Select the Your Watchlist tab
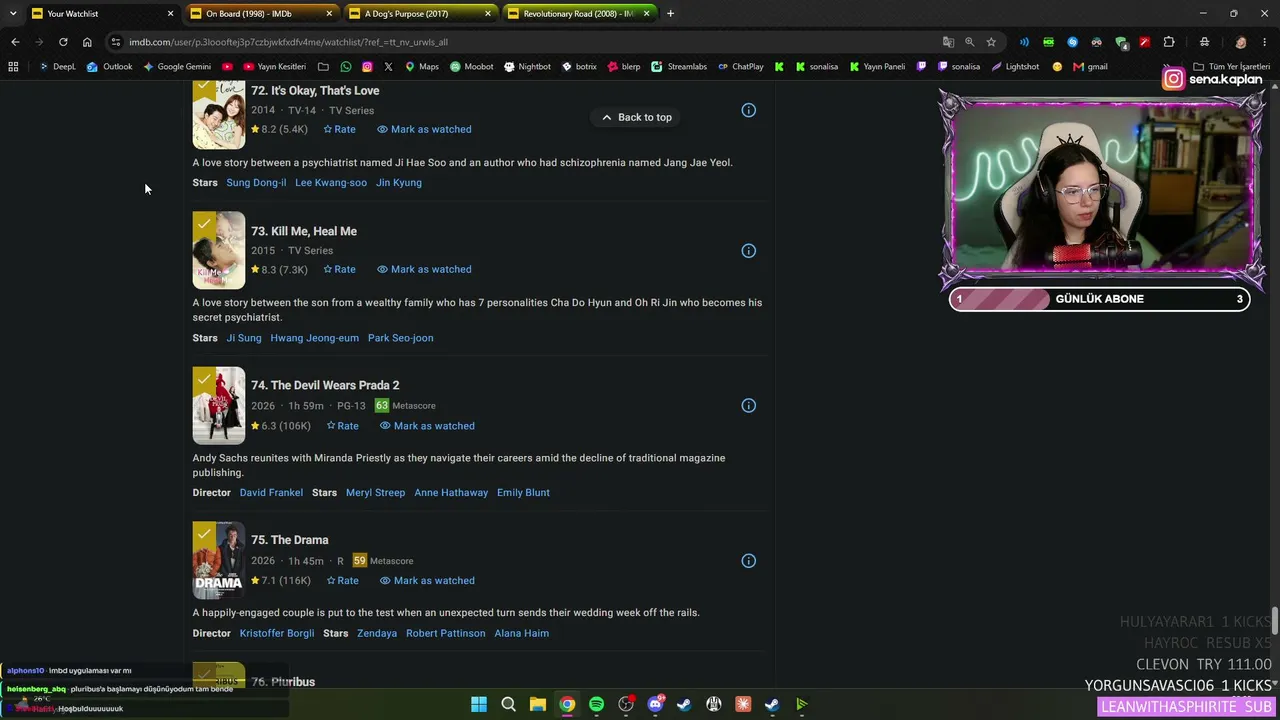Viewport: 1280px width, 720px height. 103,14
